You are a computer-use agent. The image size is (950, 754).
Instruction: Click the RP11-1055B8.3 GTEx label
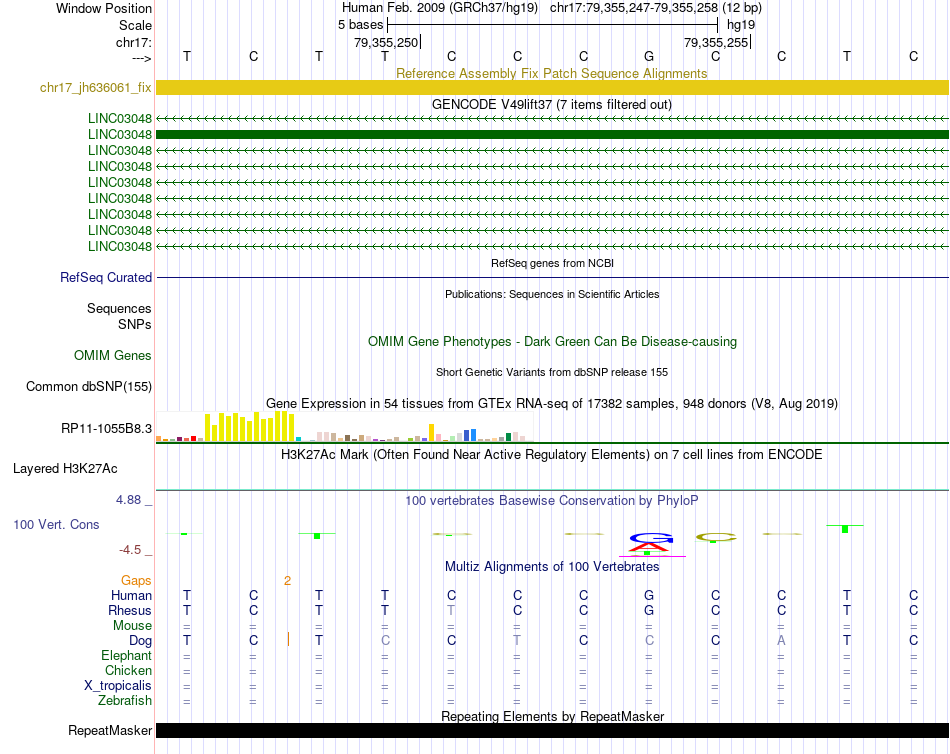[x=106, y=429]
